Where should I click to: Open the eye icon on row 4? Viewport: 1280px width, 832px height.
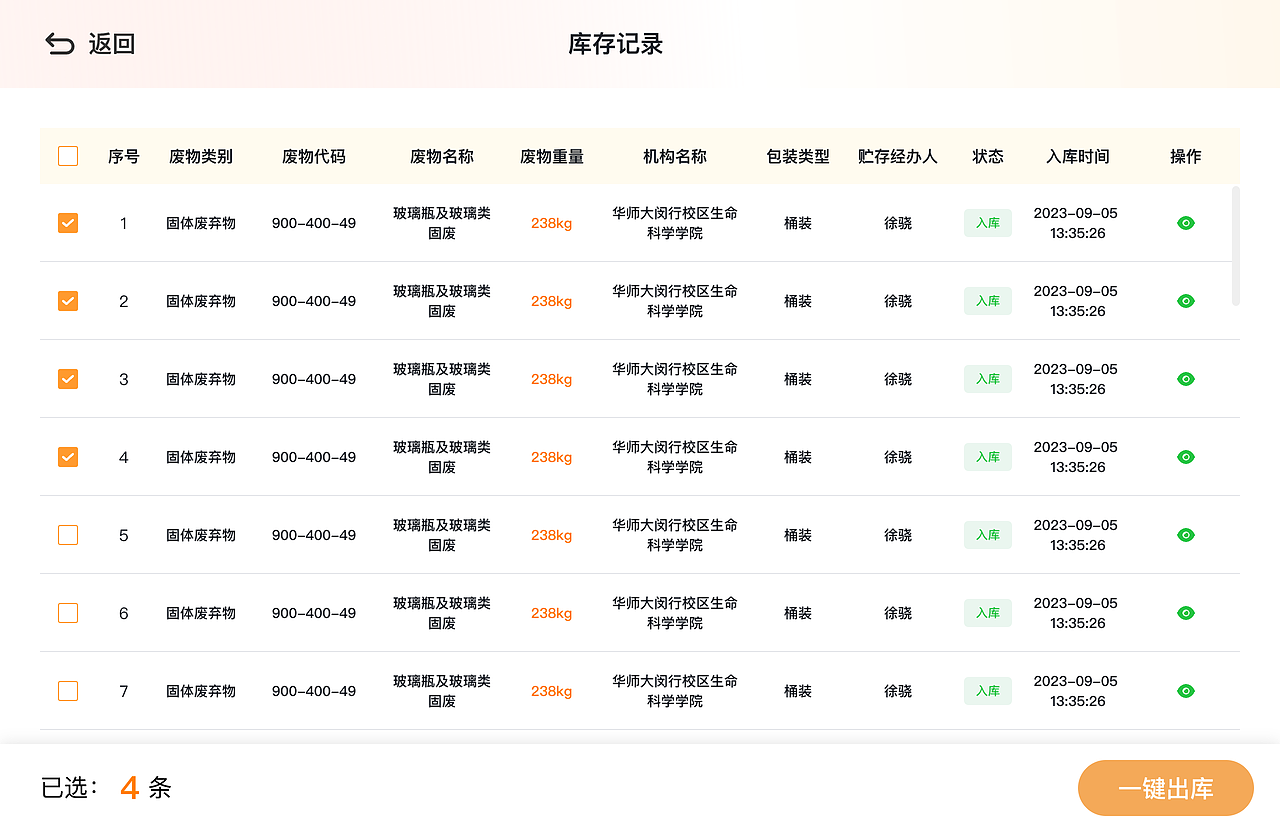(1185, 457)
